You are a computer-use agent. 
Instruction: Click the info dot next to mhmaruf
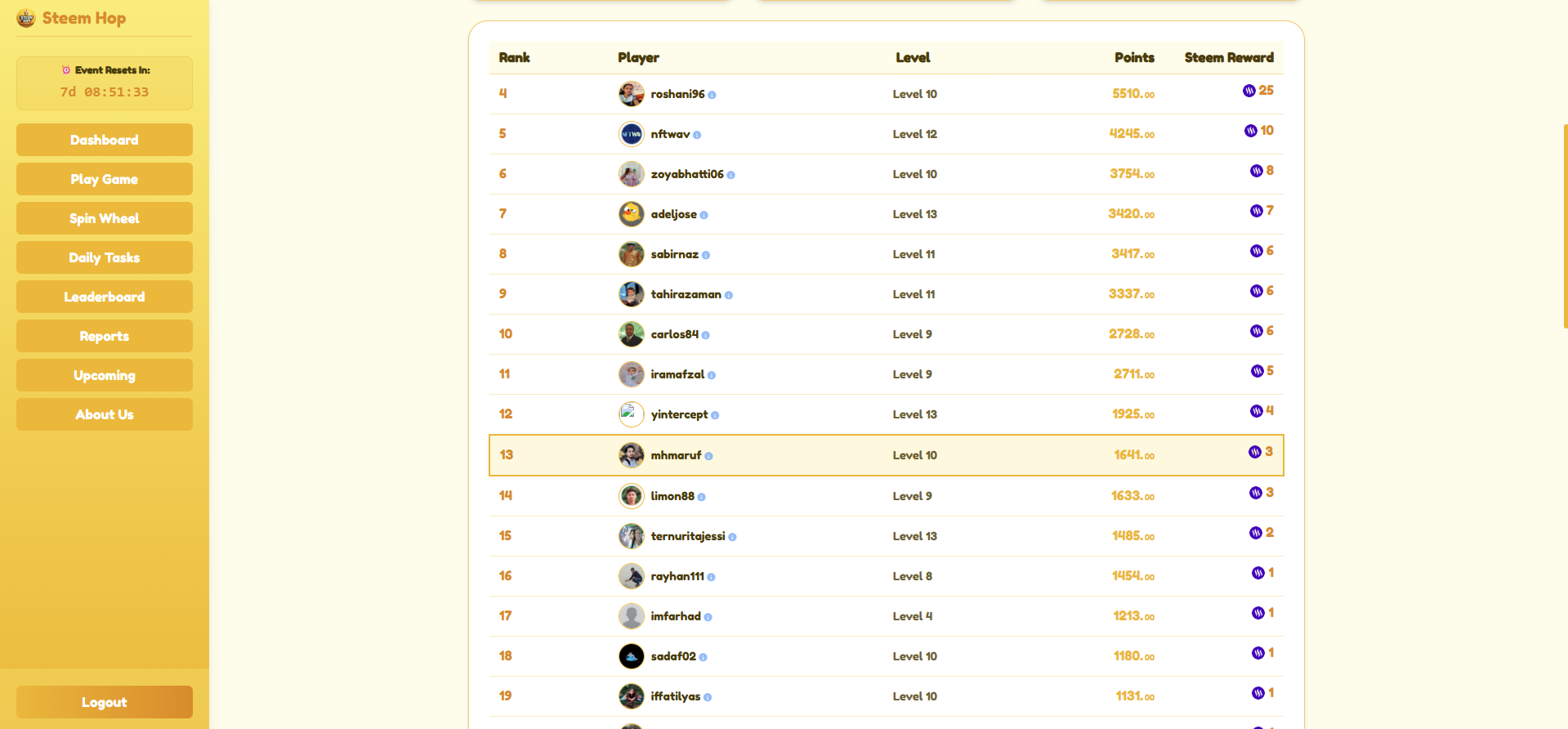point(709,457)
